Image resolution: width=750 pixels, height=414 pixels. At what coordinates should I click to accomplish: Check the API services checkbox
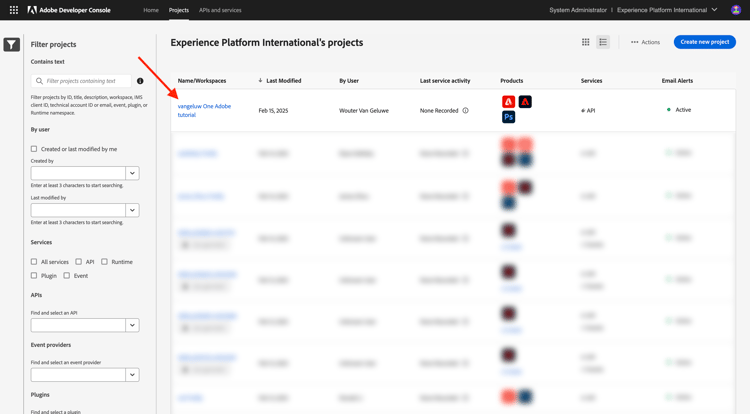coord(78,261)
